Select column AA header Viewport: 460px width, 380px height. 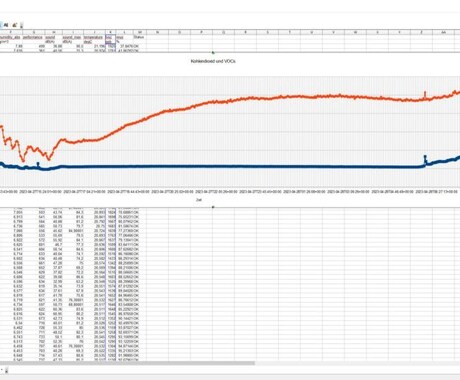pyautogui.click(x=443, y=32)
